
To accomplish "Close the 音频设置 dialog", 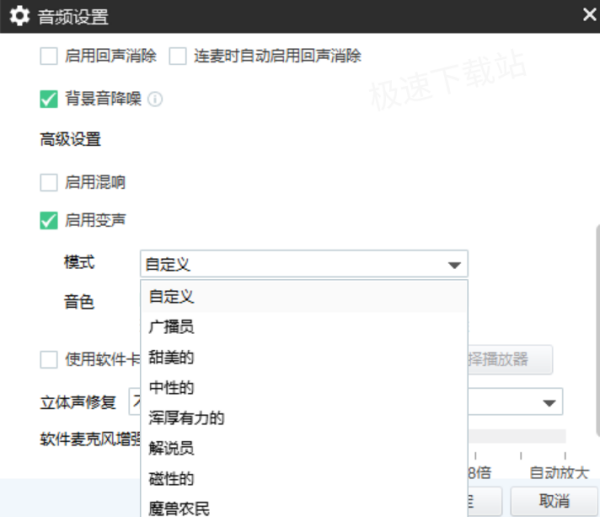I will tap(590, 15).
